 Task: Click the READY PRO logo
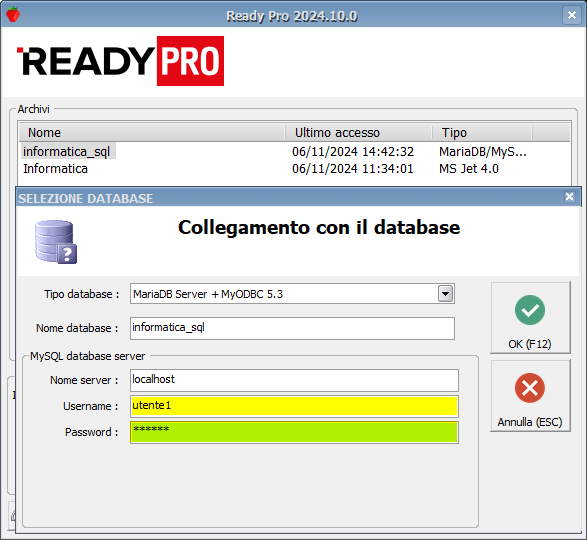(121, 61)
